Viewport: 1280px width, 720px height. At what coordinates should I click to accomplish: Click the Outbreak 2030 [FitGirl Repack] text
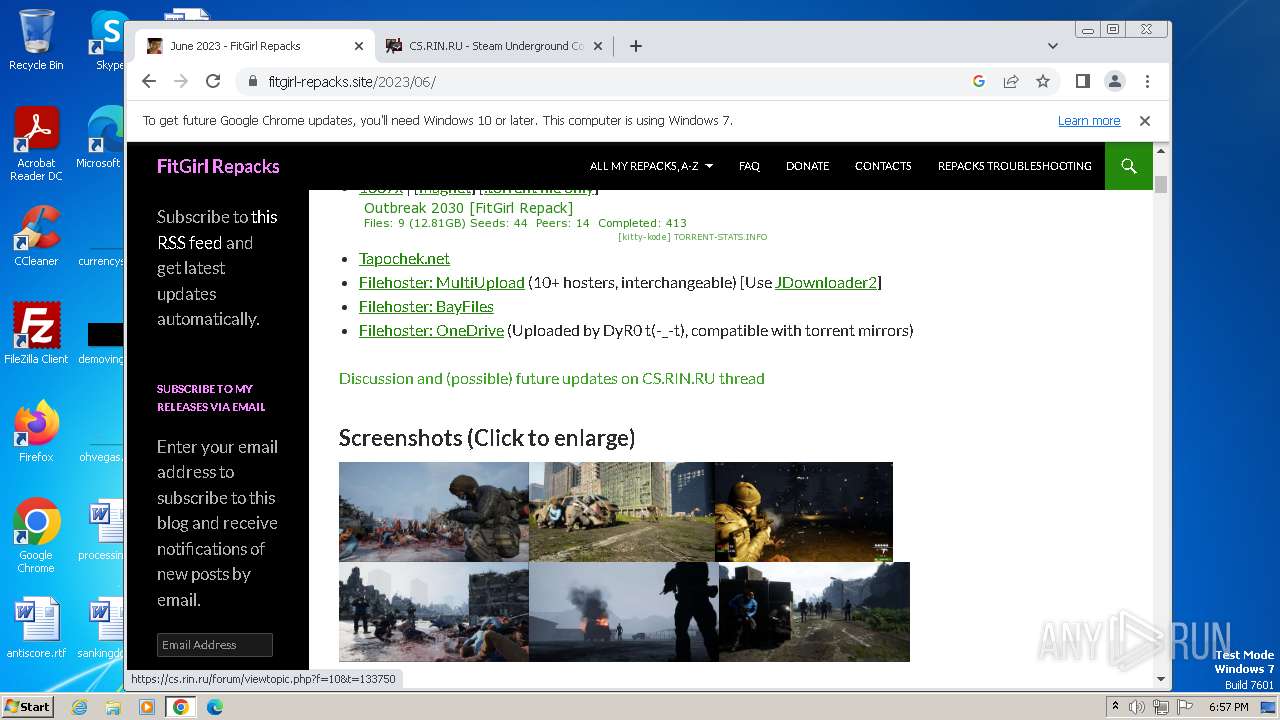[468, 208]
